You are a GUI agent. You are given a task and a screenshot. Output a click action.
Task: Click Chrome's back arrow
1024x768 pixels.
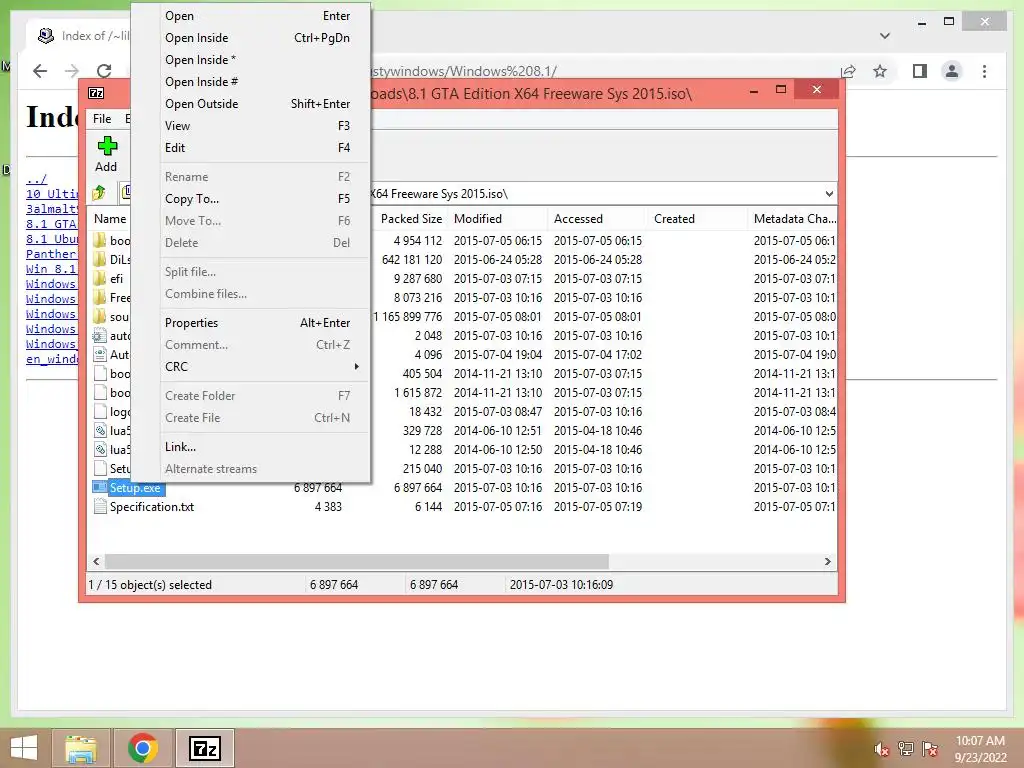pos(40,71)
